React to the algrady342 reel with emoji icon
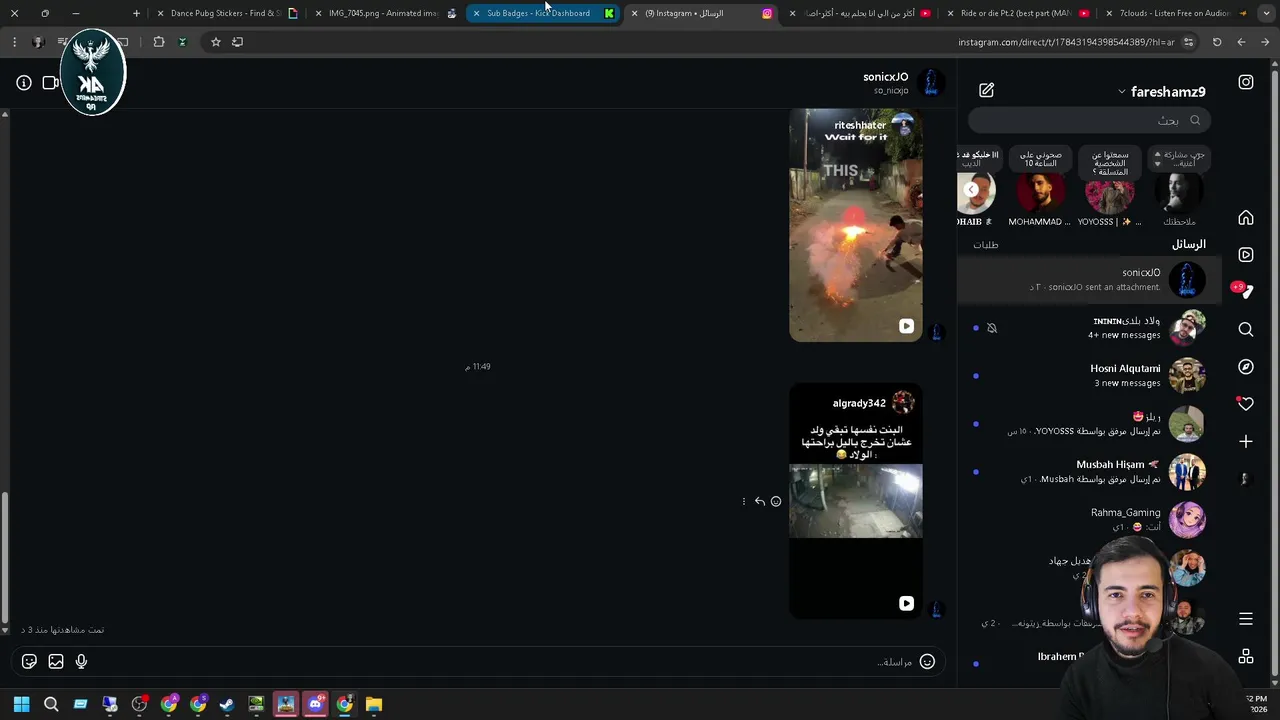1280x720 pixels. point(776,501)
